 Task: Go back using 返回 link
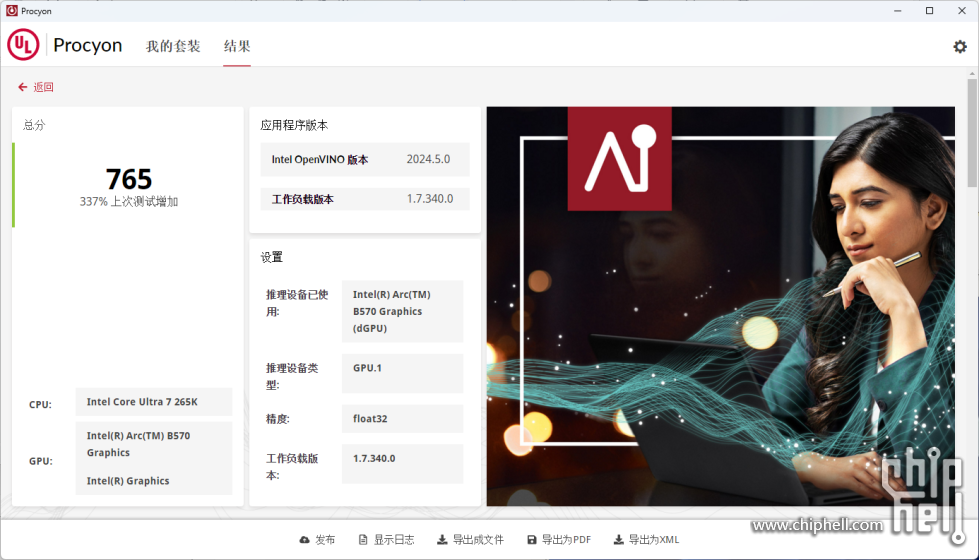(43, 87)
